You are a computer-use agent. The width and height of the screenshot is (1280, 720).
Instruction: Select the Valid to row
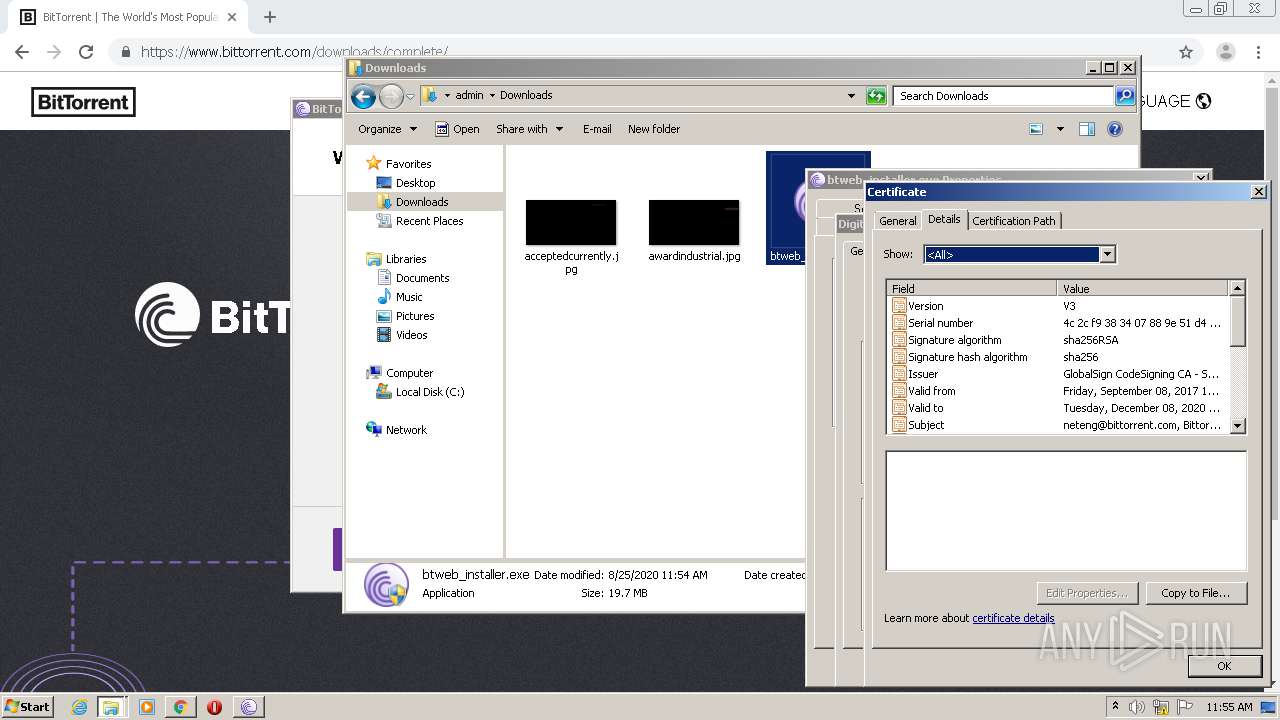[1058, 408]
